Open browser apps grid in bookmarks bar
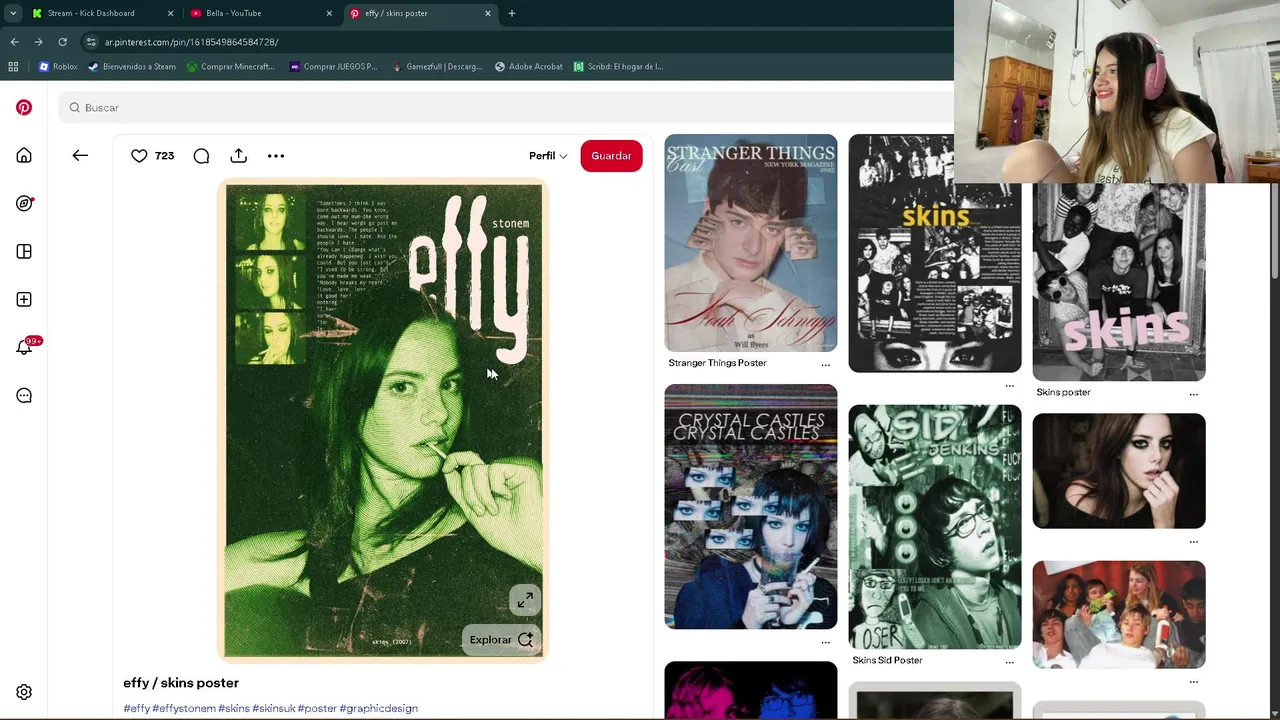The height and width of the screenshot is (720, 1280). pos(13,67)
